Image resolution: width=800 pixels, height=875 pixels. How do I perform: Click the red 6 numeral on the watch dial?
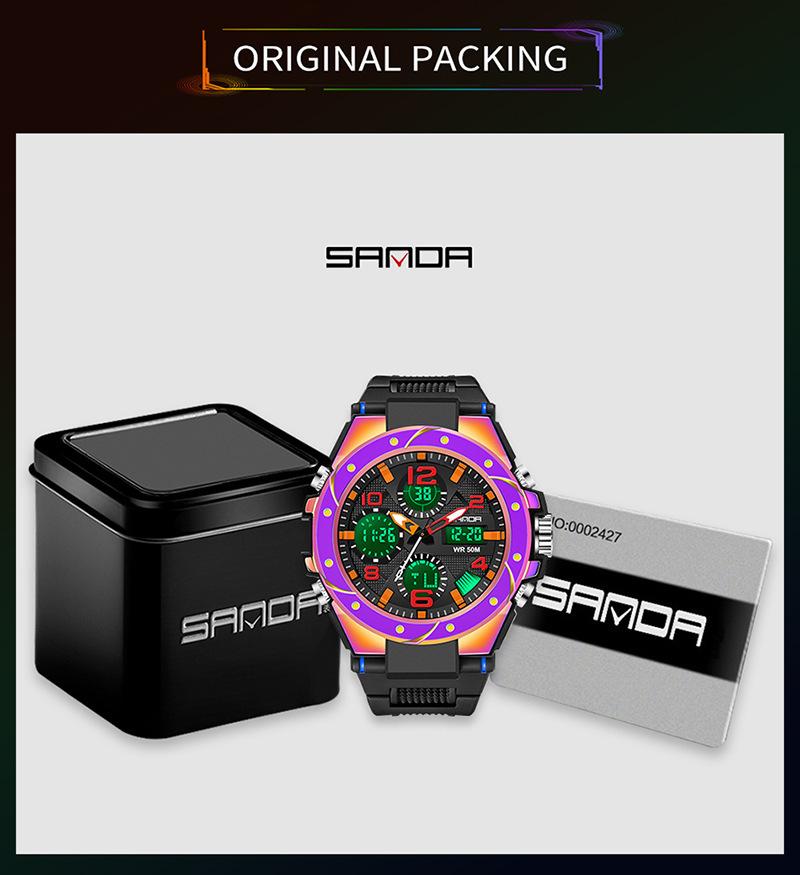point(421,597)
